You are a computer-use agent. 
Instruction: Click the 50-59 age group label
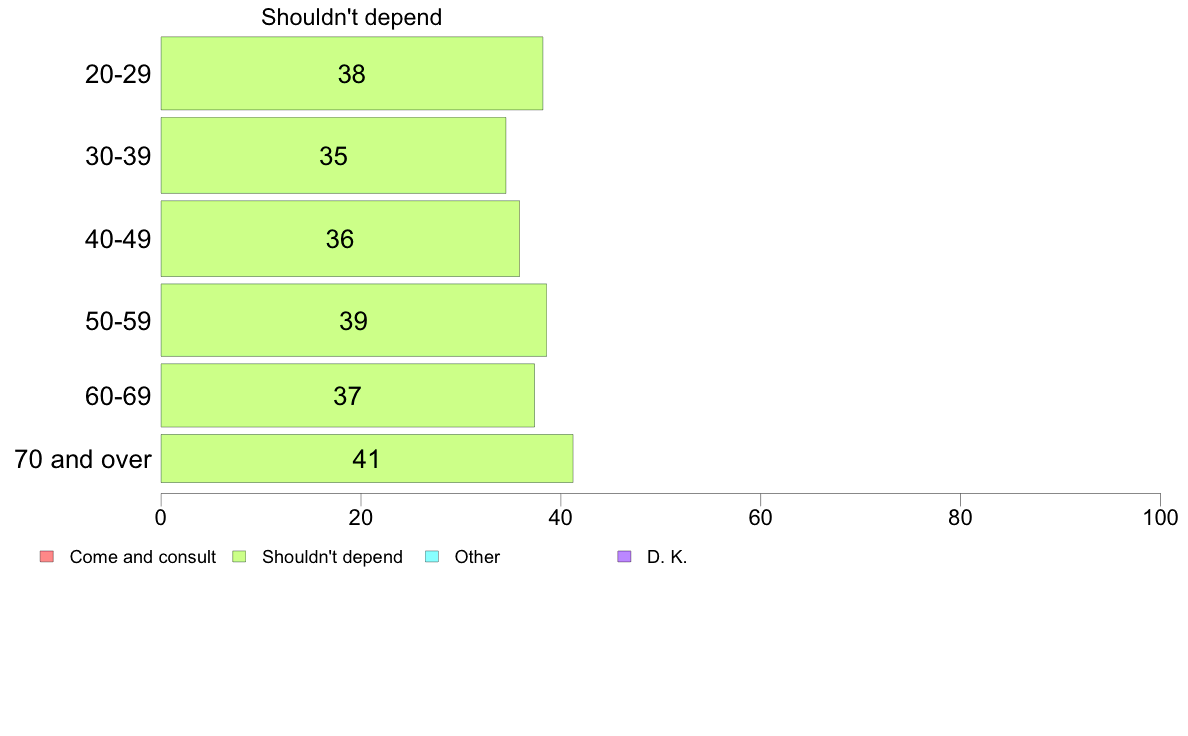click(x=118, y=321)
